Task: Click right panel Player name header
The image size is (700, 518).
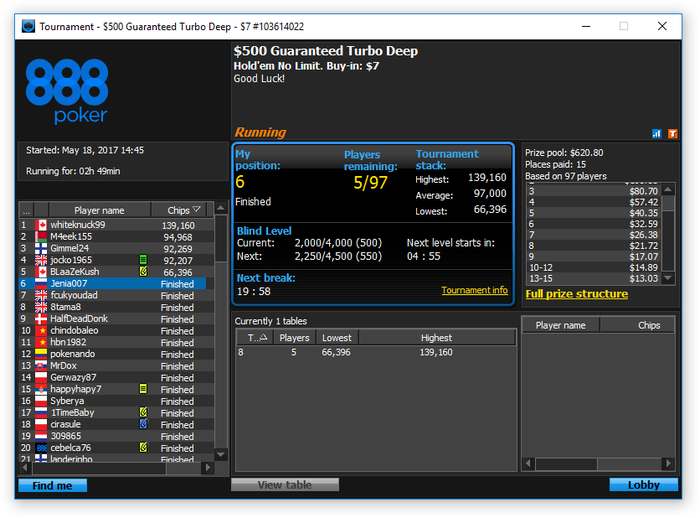Action: click(x=560, y=326)
